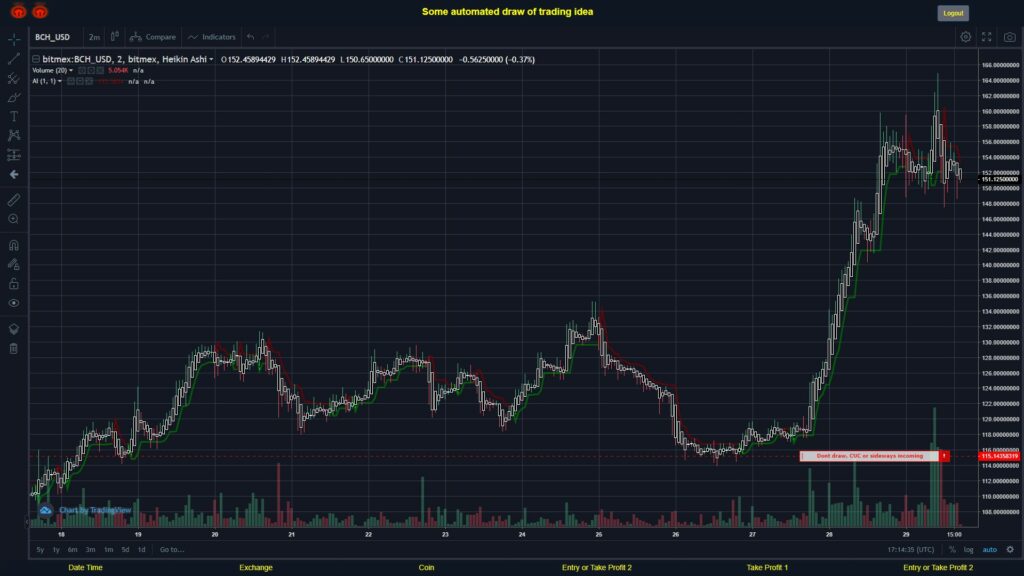This screenshot has height=576, width=1024.
Task: Set range to 6m
Action: (72, 550)
